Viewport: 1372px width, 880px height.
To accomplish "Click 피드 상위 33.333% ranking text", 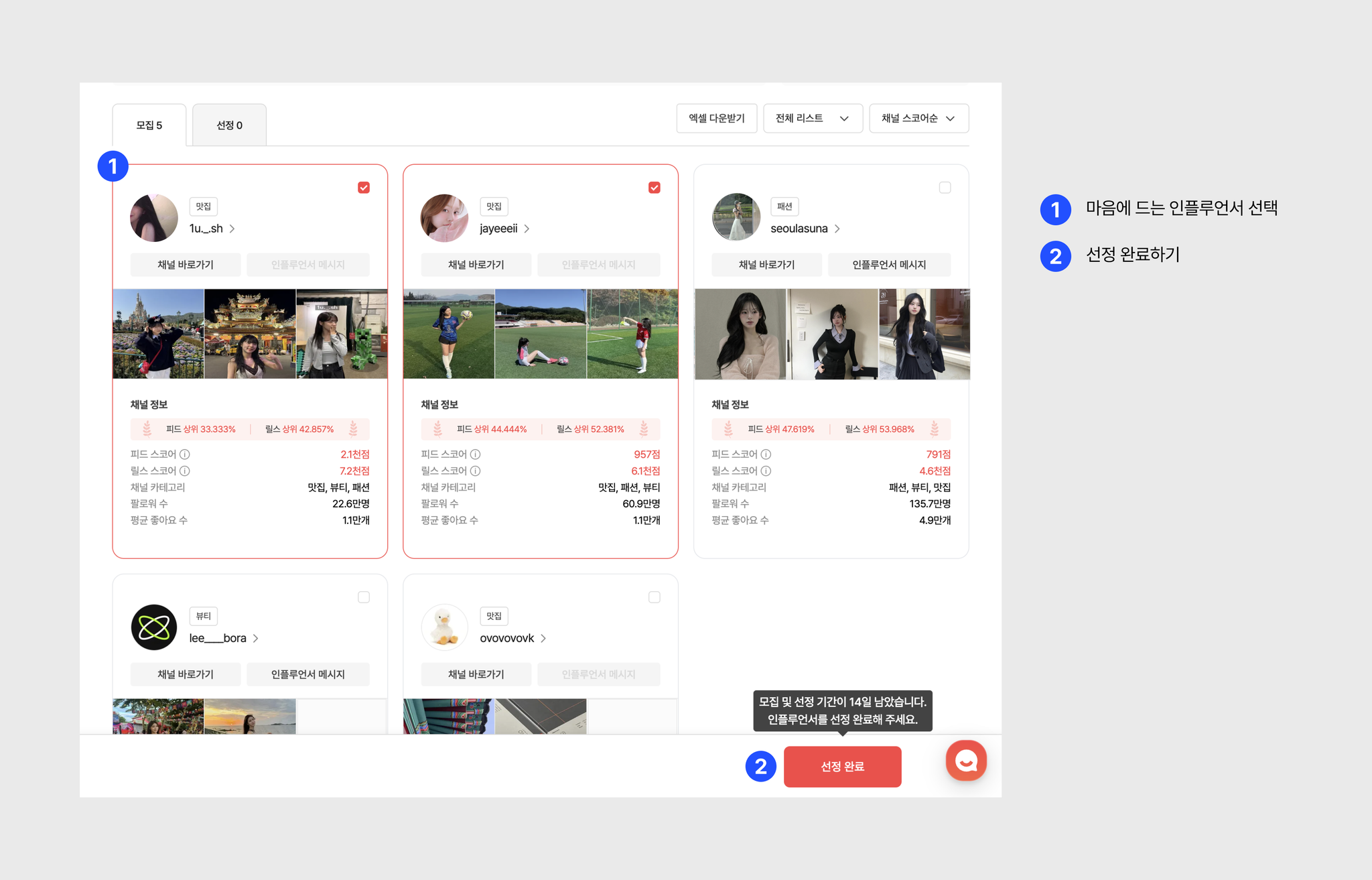I will click(x=201, y=429).
